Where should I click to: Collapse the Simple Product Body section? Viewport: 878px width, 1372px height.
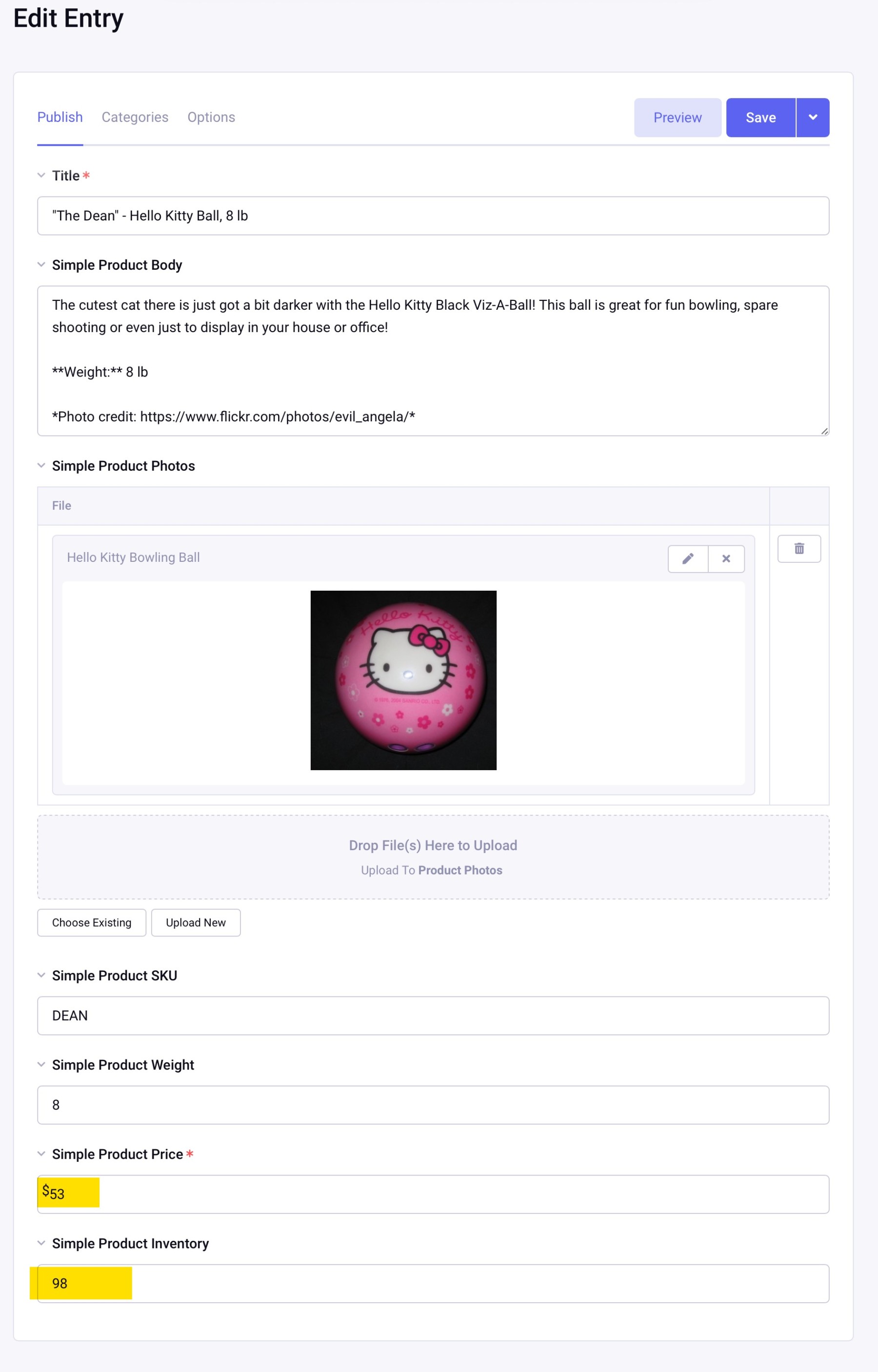[x=41, y=264]
